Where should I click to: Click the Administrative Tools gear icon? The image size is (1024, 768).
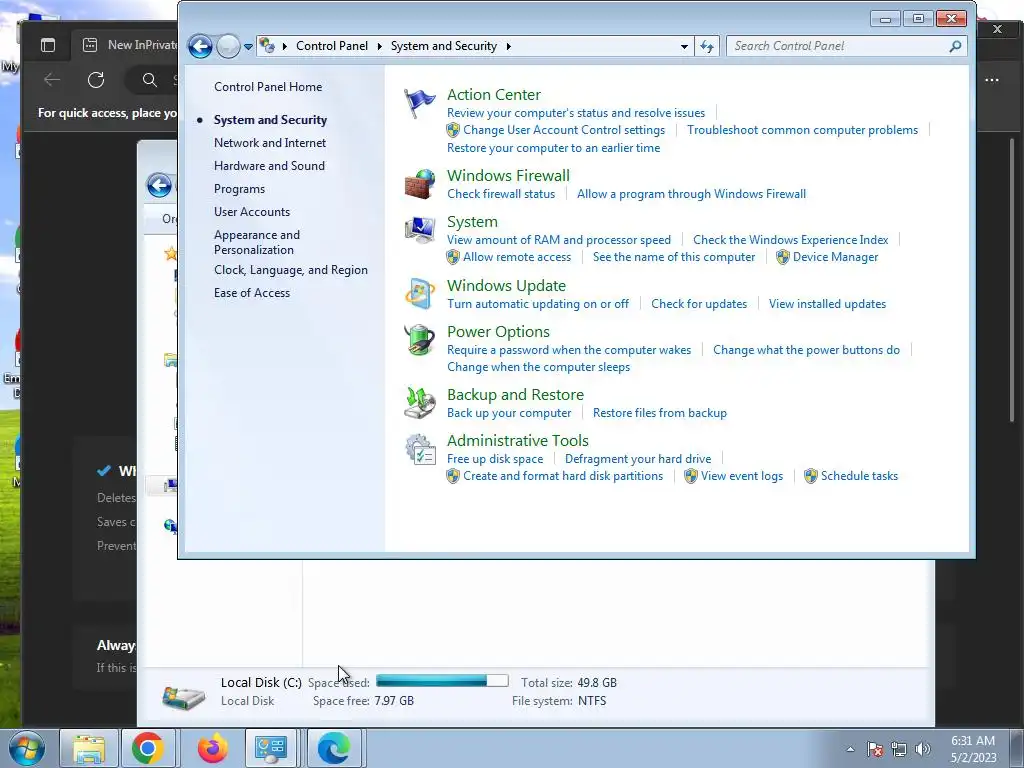(419, 449)
